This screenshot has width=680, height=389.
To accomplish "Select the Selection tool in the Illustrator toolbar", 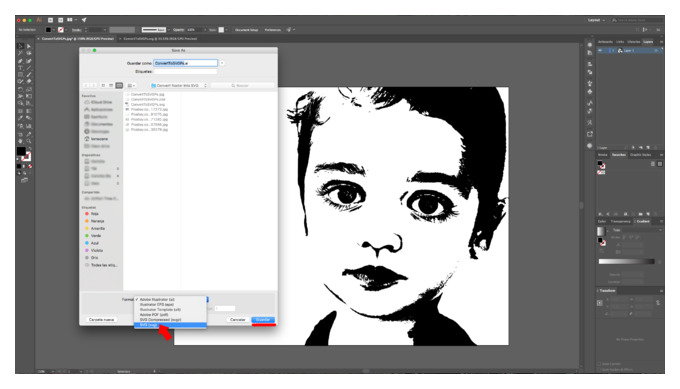I will 20,46.
